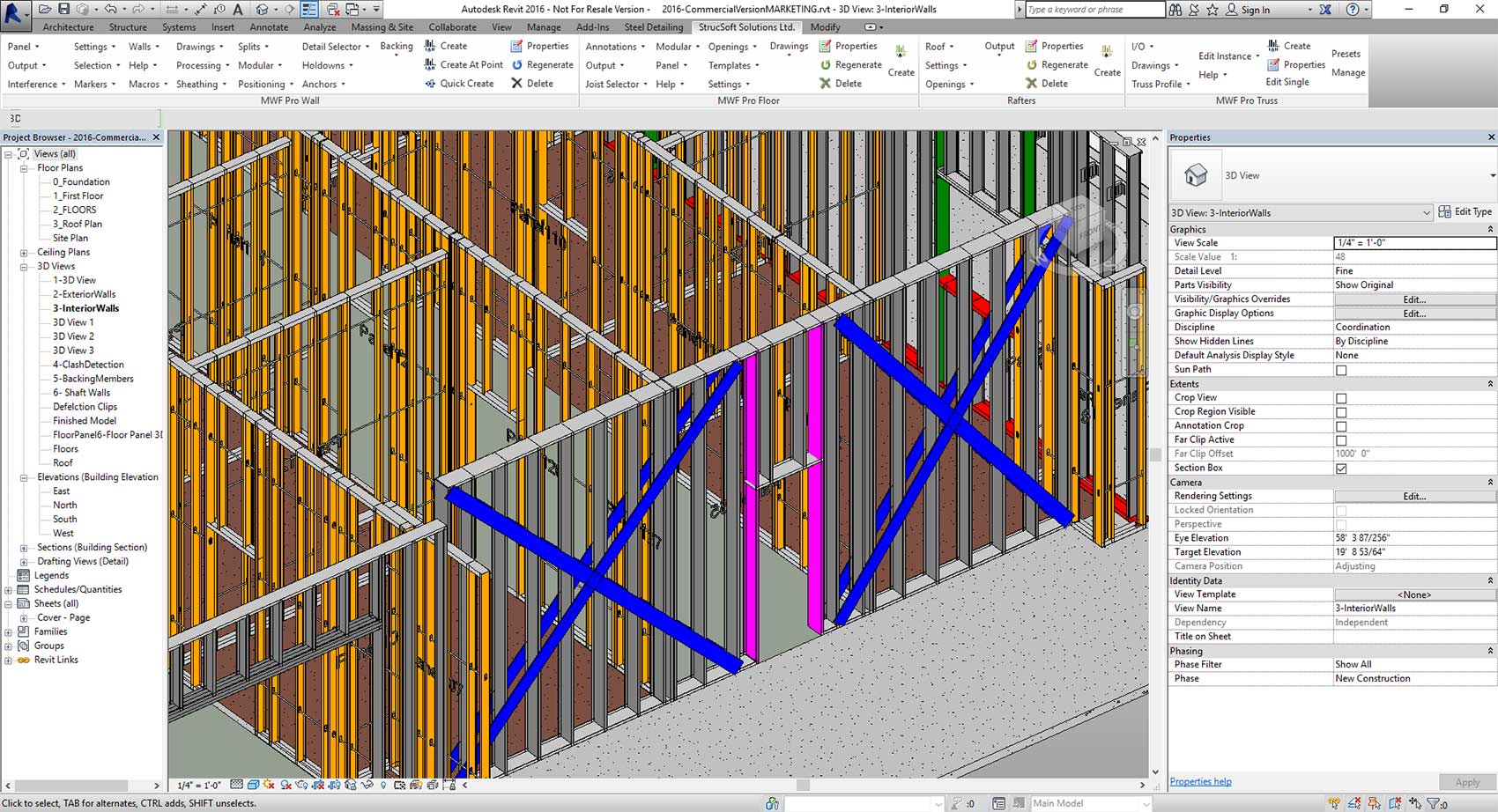
Task: Expand the Families tree node
Action: [x=9, y=632]
